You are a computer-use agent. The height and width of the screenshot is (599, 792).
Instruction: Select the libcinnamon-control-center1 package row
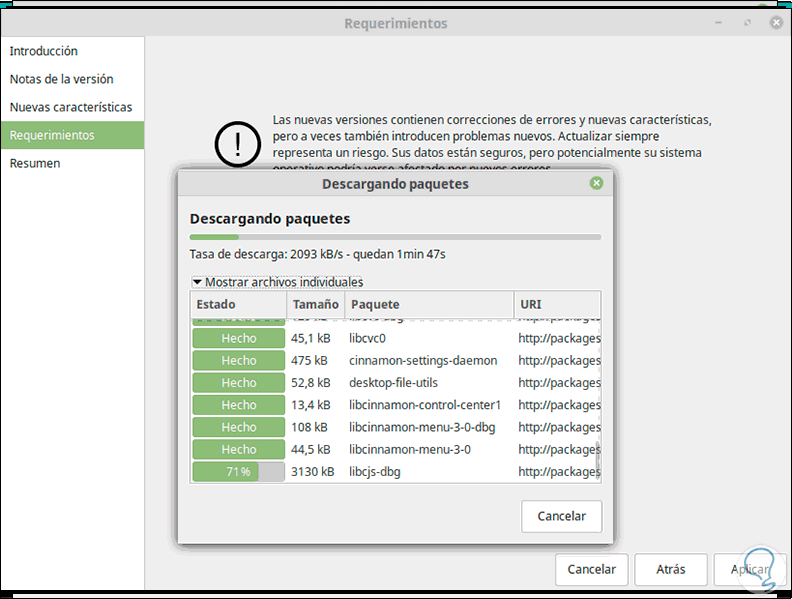[x=395, y=405]
